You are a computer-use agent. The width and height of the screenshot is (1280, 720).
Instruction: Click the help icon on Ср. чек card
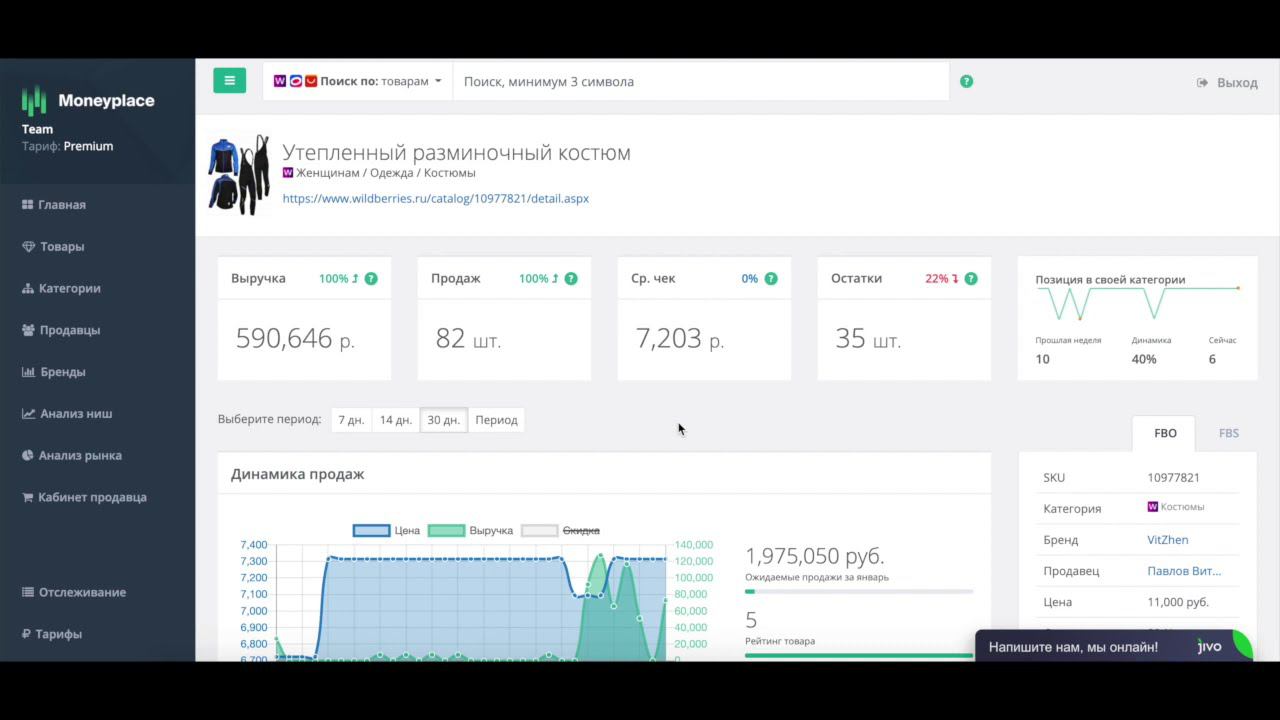point(771,278)
